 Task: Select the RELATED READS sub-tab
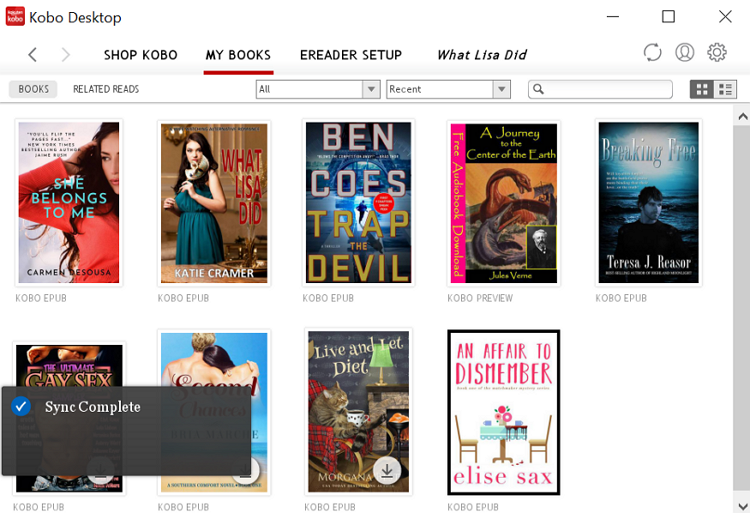[x=106, y=89]
